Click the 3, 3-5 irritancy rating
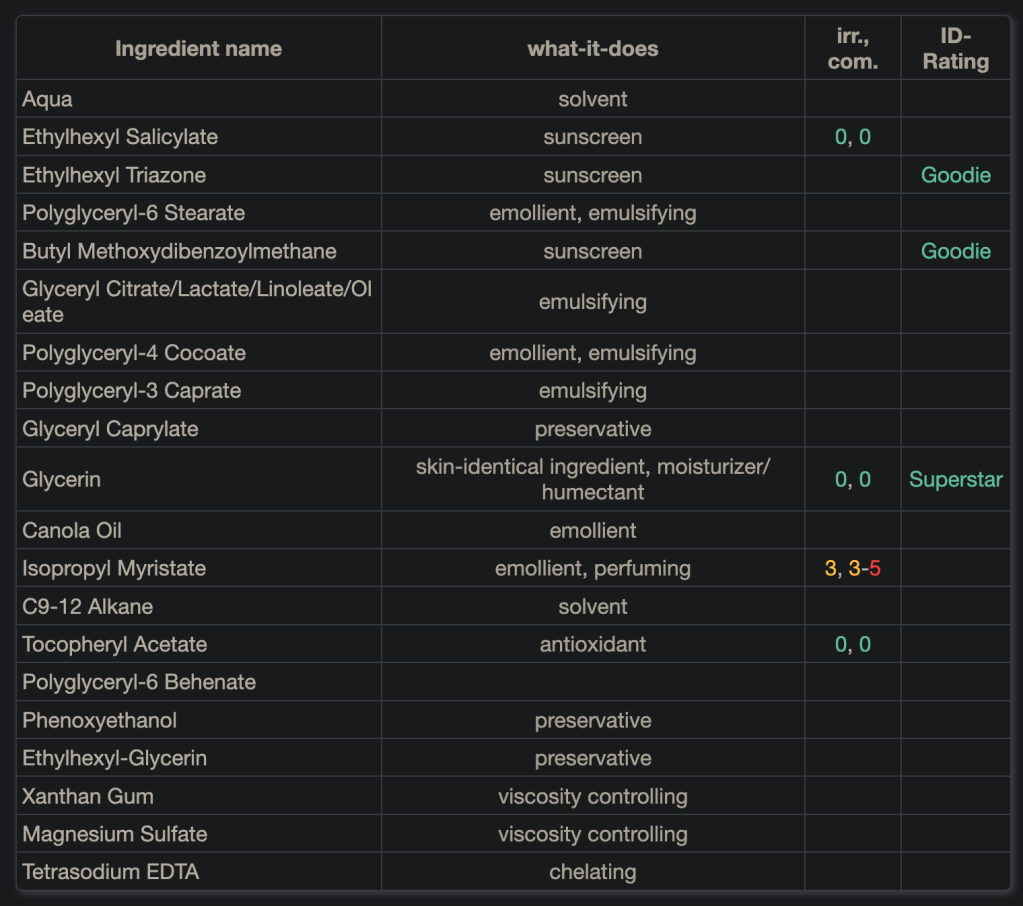This screenshot has height=906, width=1023. tap(852, 568)
